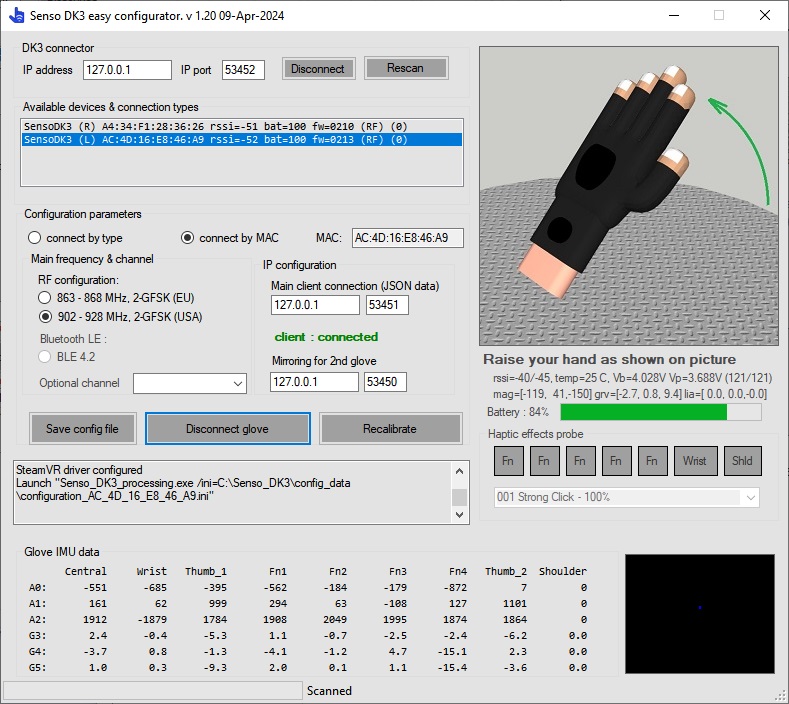Click the black IMU visualization panel
The width and height of the screenshot is (789, 704).
tap(699, 613)
